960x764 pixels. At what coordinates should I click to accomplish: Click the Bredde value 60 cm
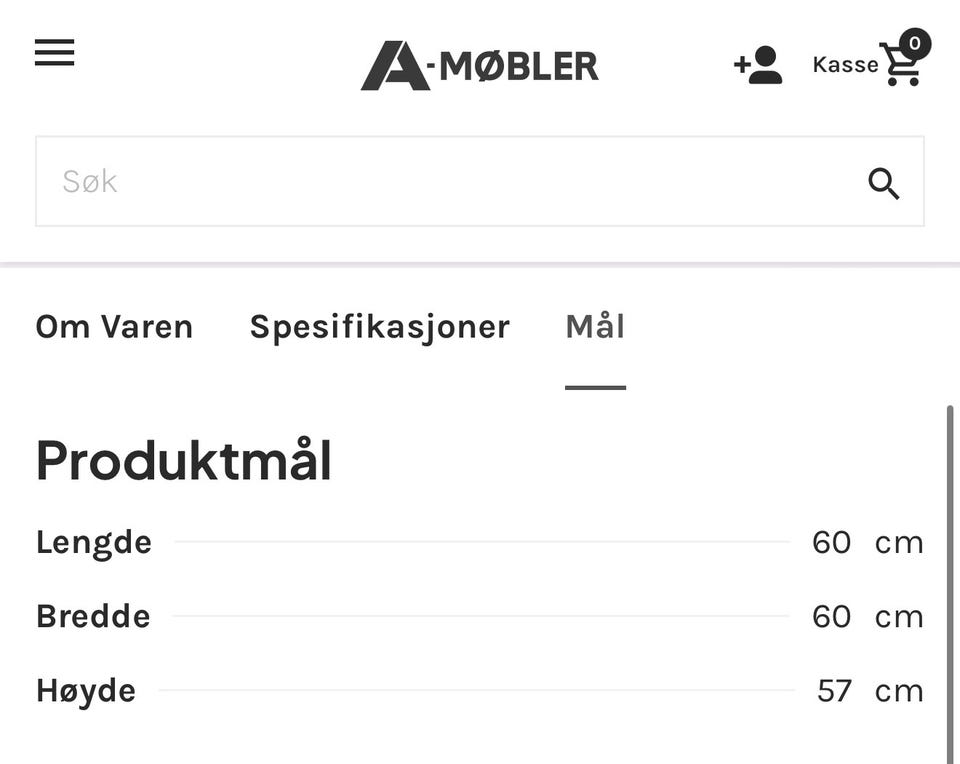(x=868, y=616)
